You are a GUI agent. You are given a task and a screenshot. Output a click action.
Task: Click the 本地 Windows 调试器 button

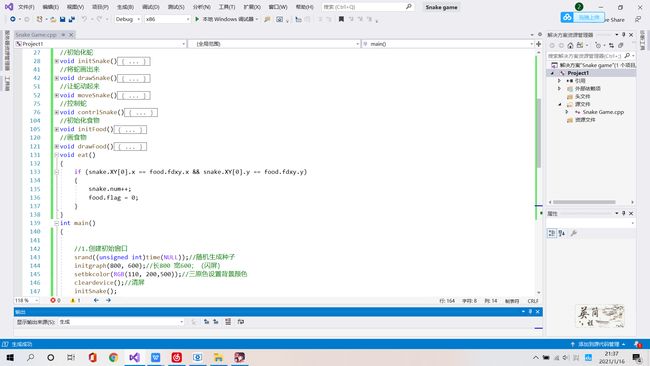(x=226, y=19)
